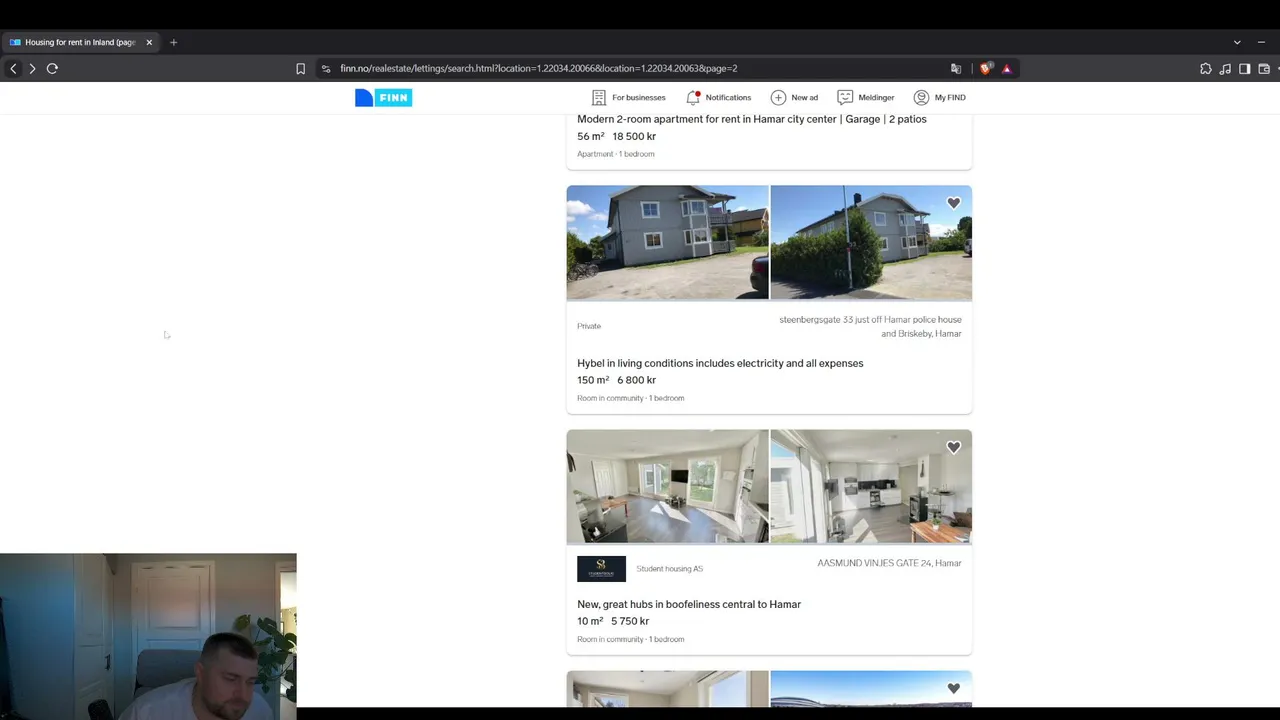The width and height of the screenshot is (1280, 720).
Task: Open the Brave Wallet icon
Action: (x=1264, y=69)
